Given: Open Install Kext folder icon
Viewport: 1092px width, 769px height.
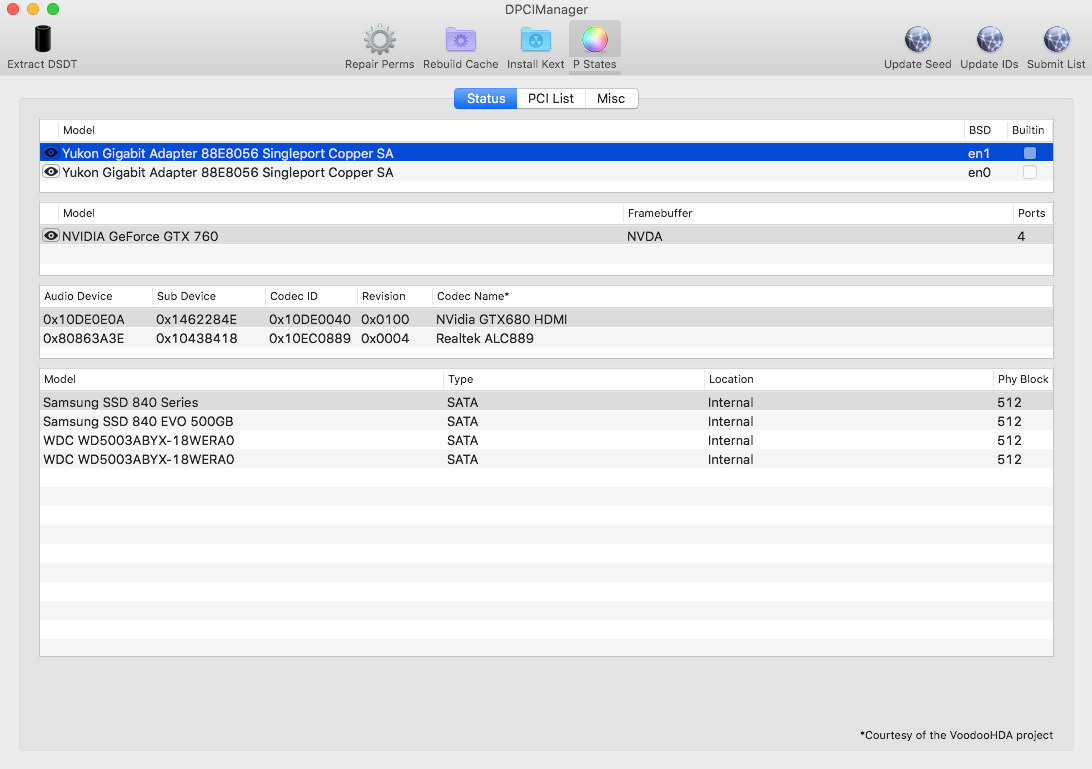Looking at the screenshot, I should click(x=536, y=40).
